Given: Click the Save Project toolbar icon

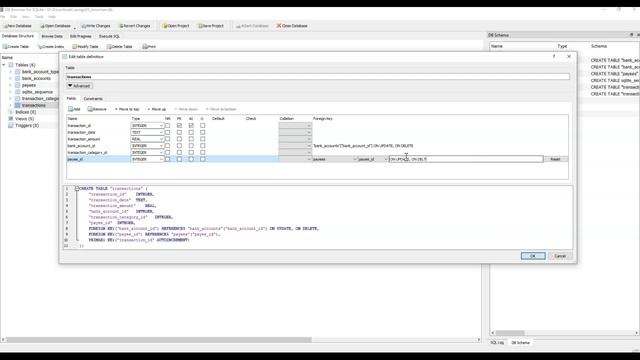Looking at the screenshot, I should coord(200,26).
